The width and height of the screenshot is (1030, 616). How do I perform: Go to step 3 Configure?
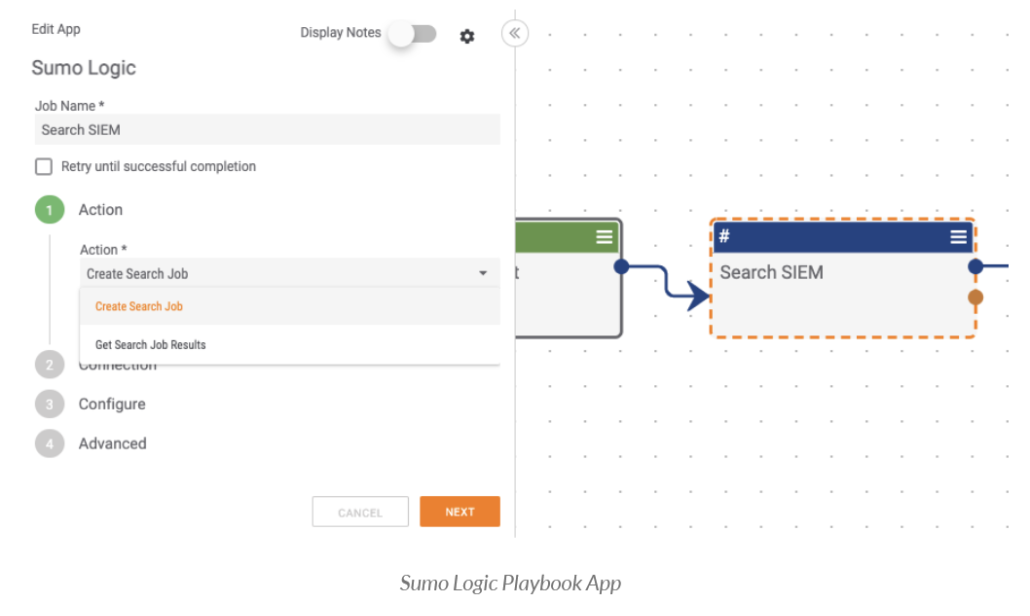point(90,404)
